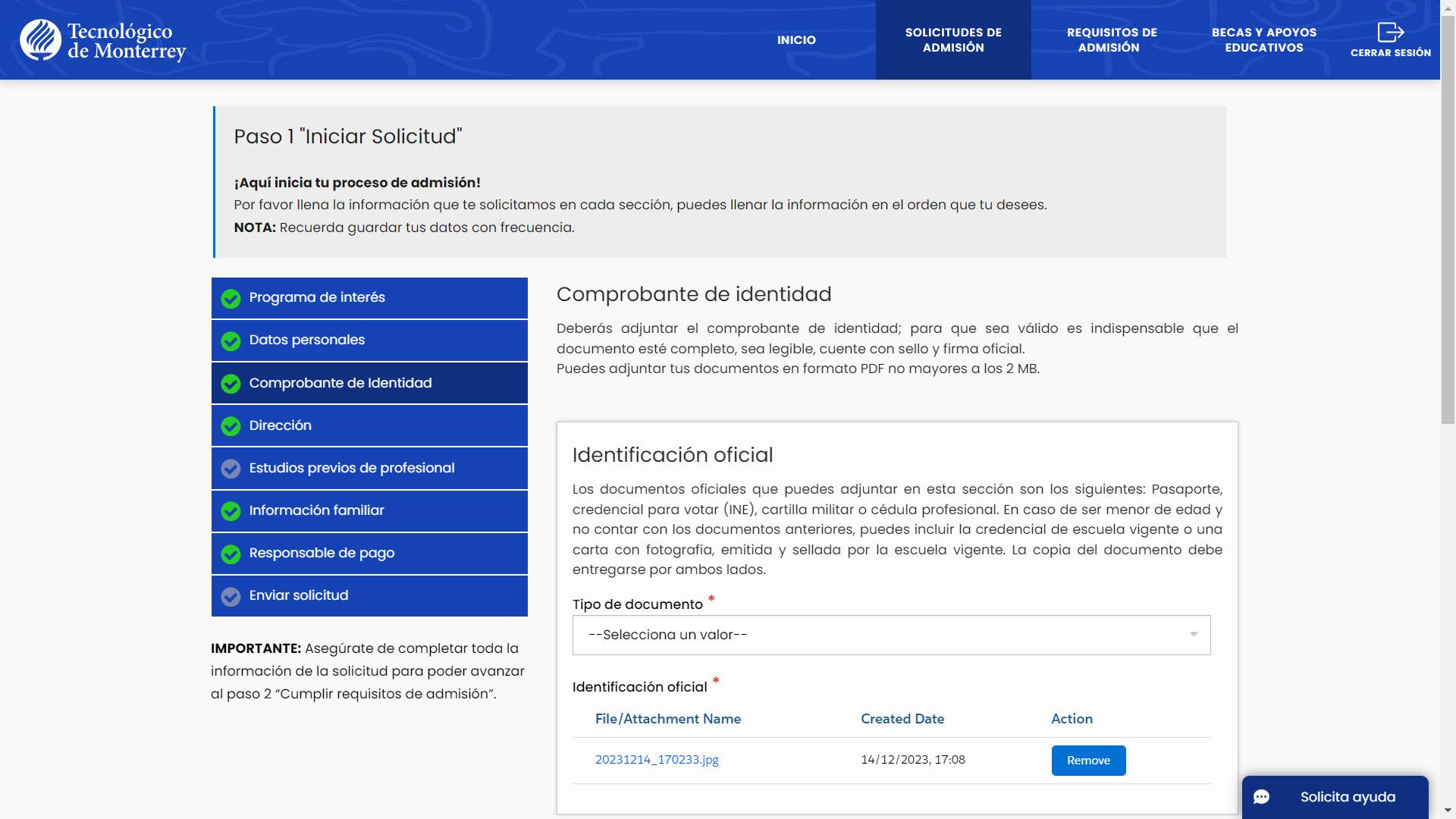Click the Cerrar Sesión logout icon
This screenshot has height=819, width=1456.
click(x=1390, y=33)
